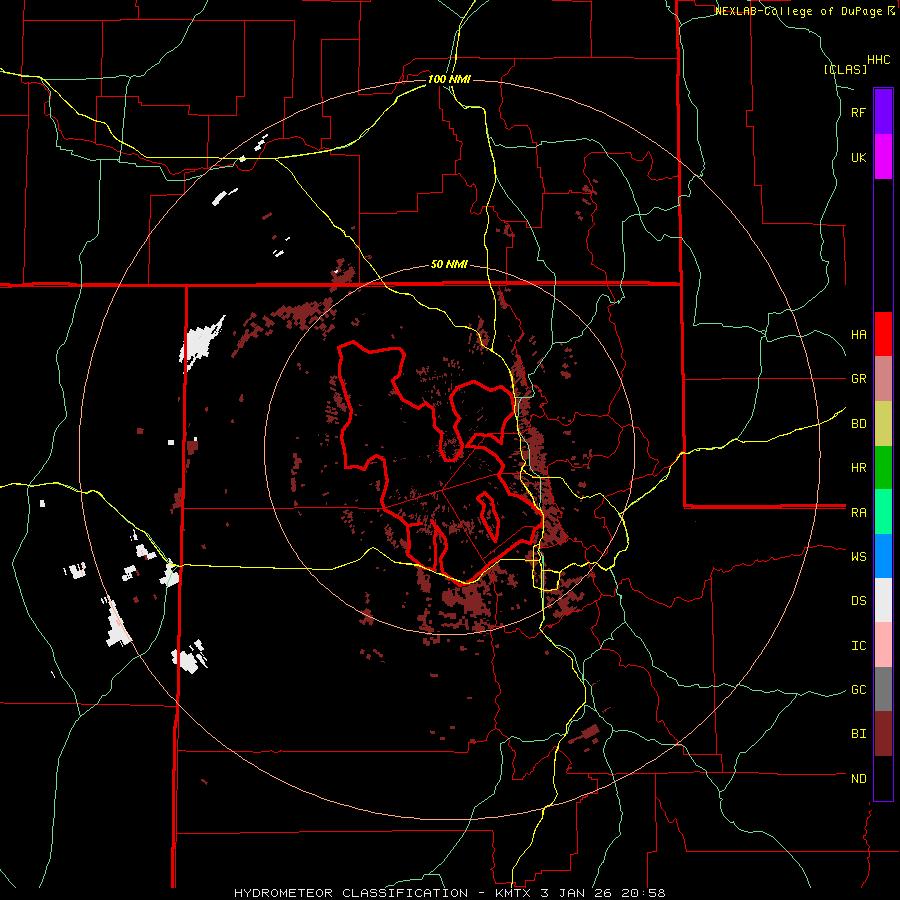Click the red HA color swatch
900x900 pixels.
point(883,334)
